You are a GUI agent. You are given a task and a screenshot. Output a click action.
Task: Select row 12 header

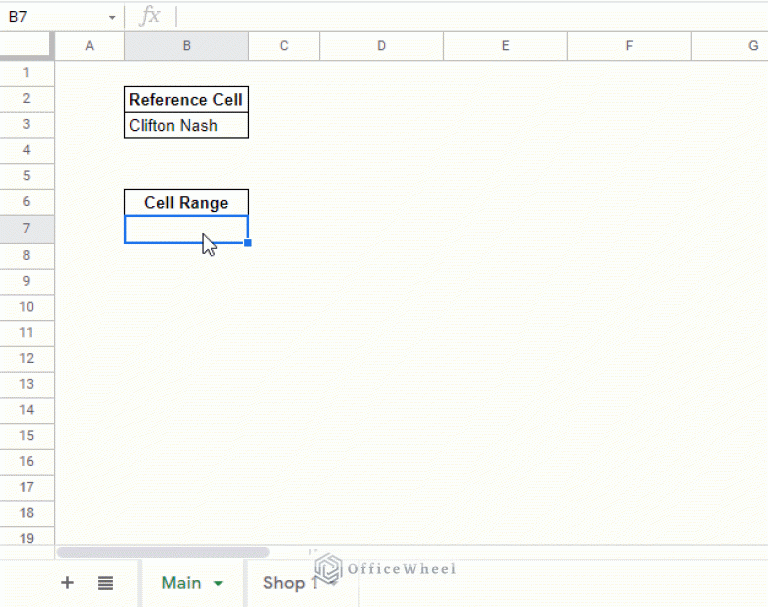pyautogui.click(x=26, y=358)
